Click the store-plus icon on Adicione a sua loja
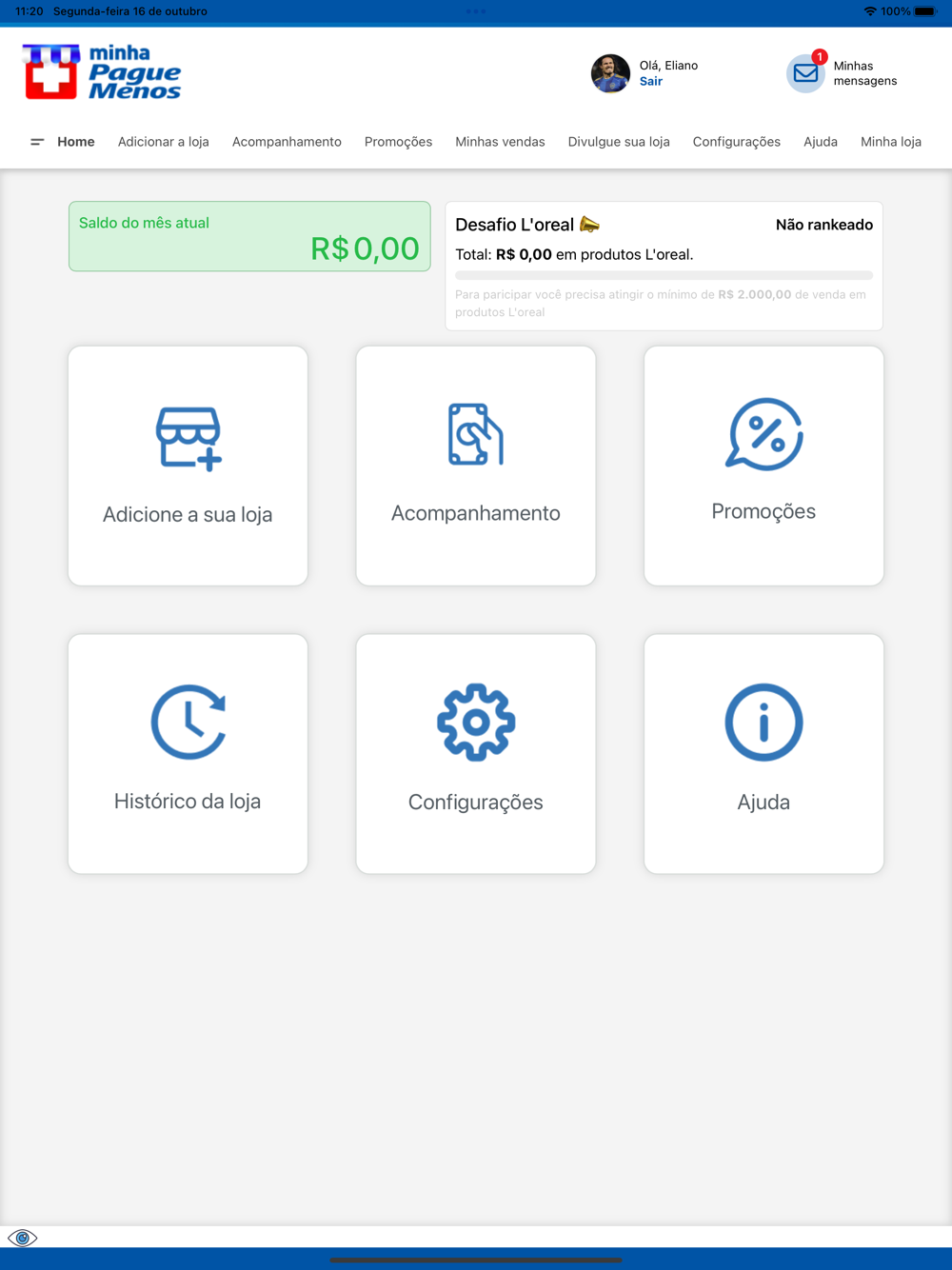The height and width of the screenshot is (1270, 952). 188,439
